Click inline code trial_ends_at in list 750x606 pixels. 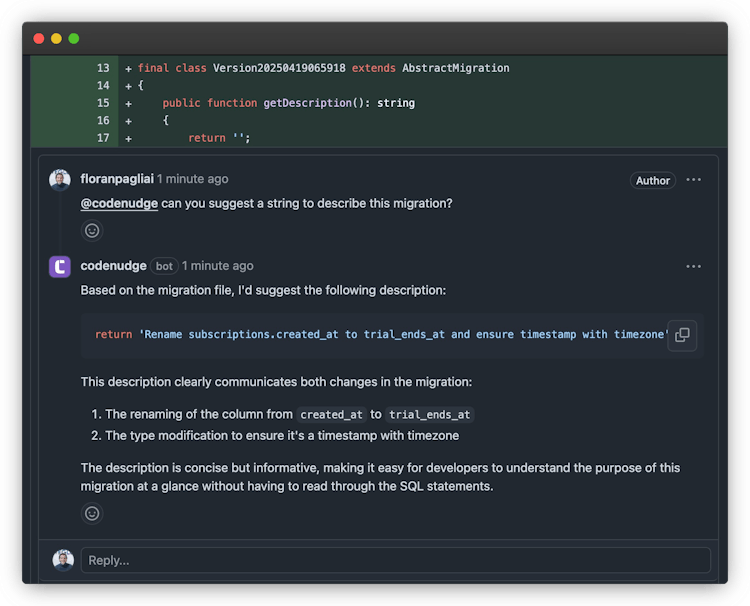429,415
